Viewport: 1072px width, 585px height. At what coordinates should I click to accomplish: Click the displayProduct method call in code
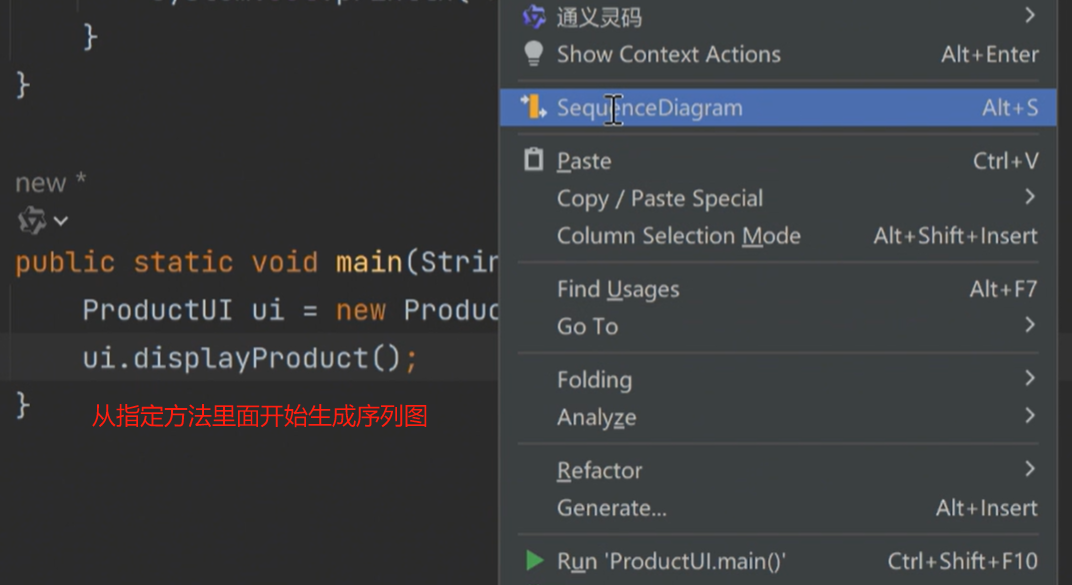point(250,358)
